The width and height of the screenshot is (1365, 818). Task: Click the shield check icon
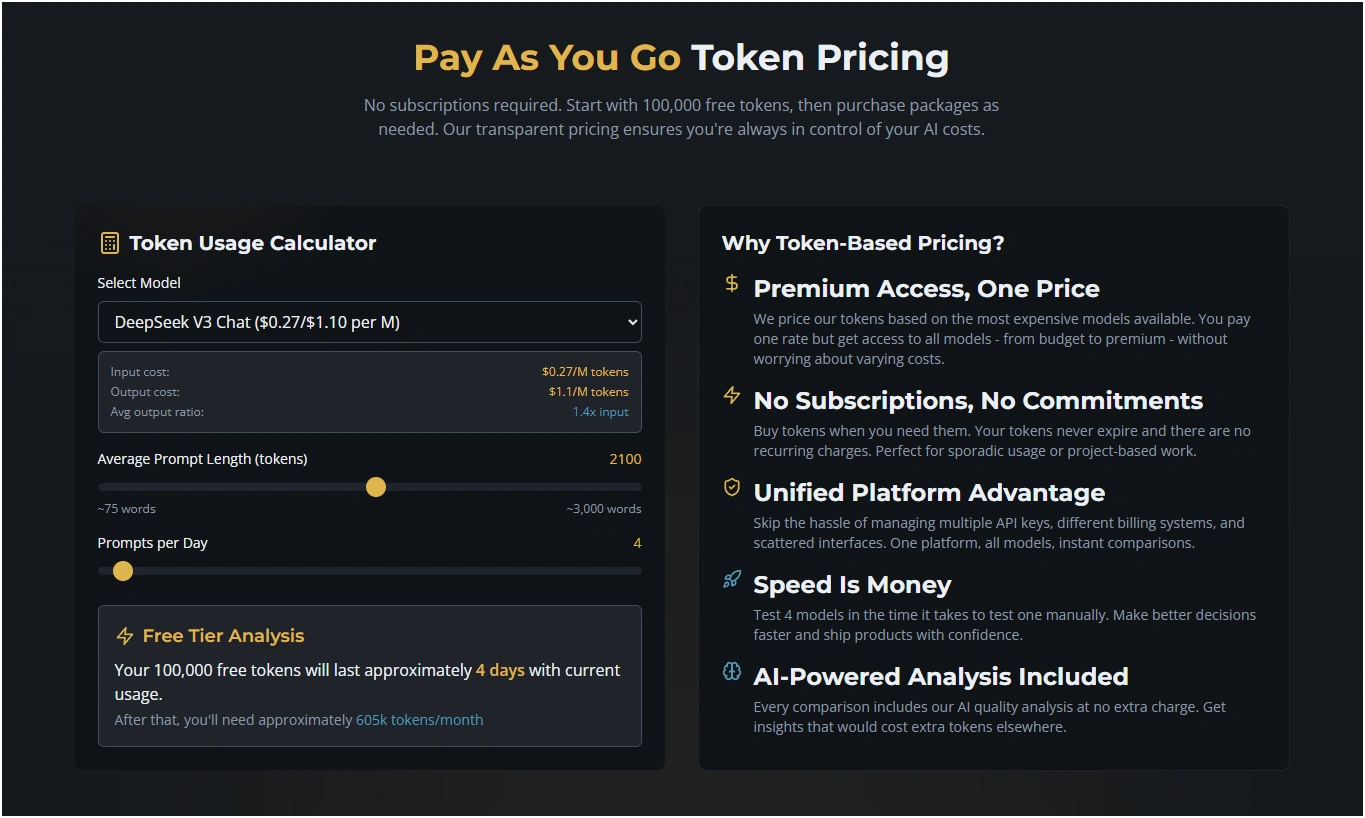click(x=732, y=488)
